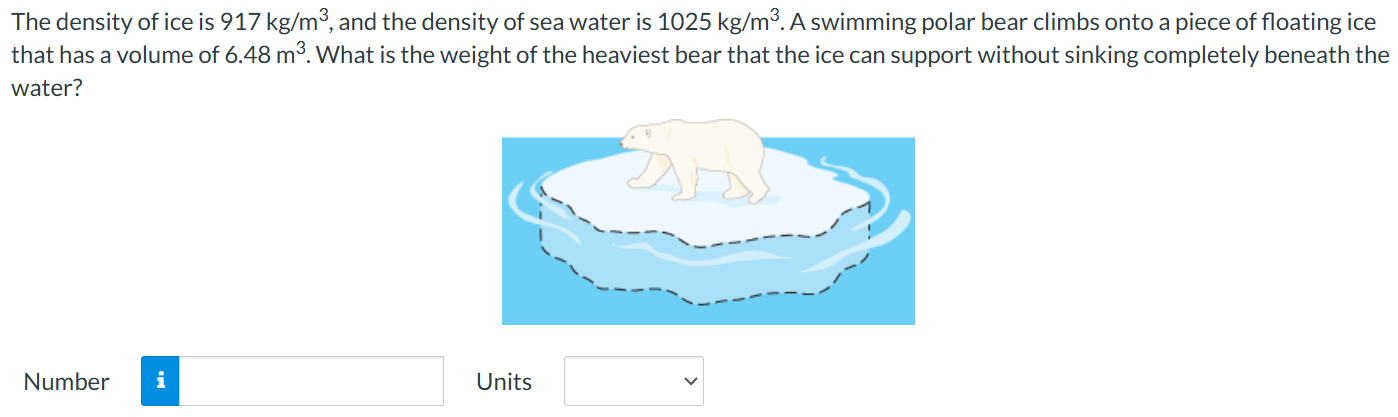Focus the Number answer input field
Screen dimensions: 1398x417
click(311, 381)
